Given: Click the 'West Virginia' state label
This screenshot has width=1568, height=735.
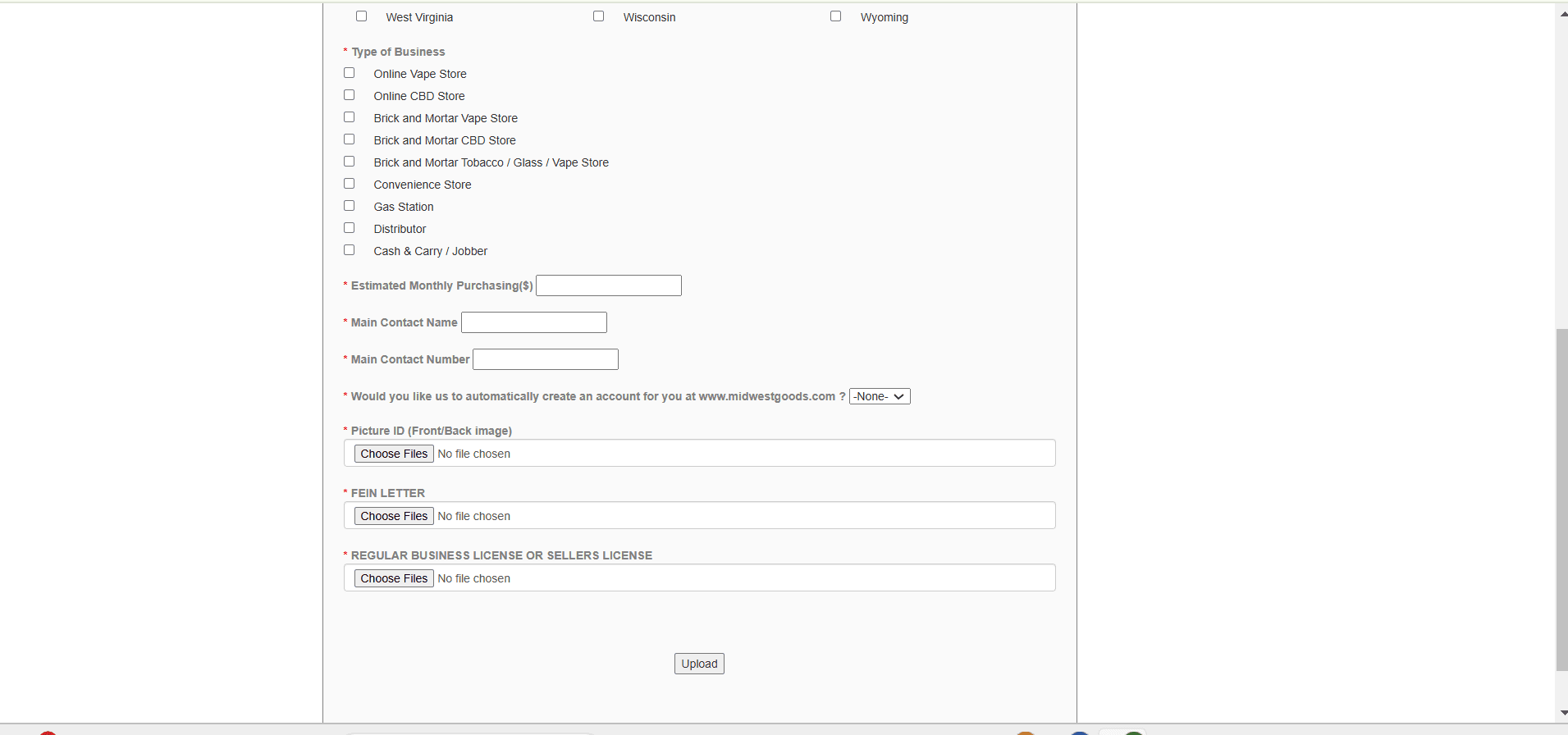Looking at the screenshot, I should click(x=419, y=17).
